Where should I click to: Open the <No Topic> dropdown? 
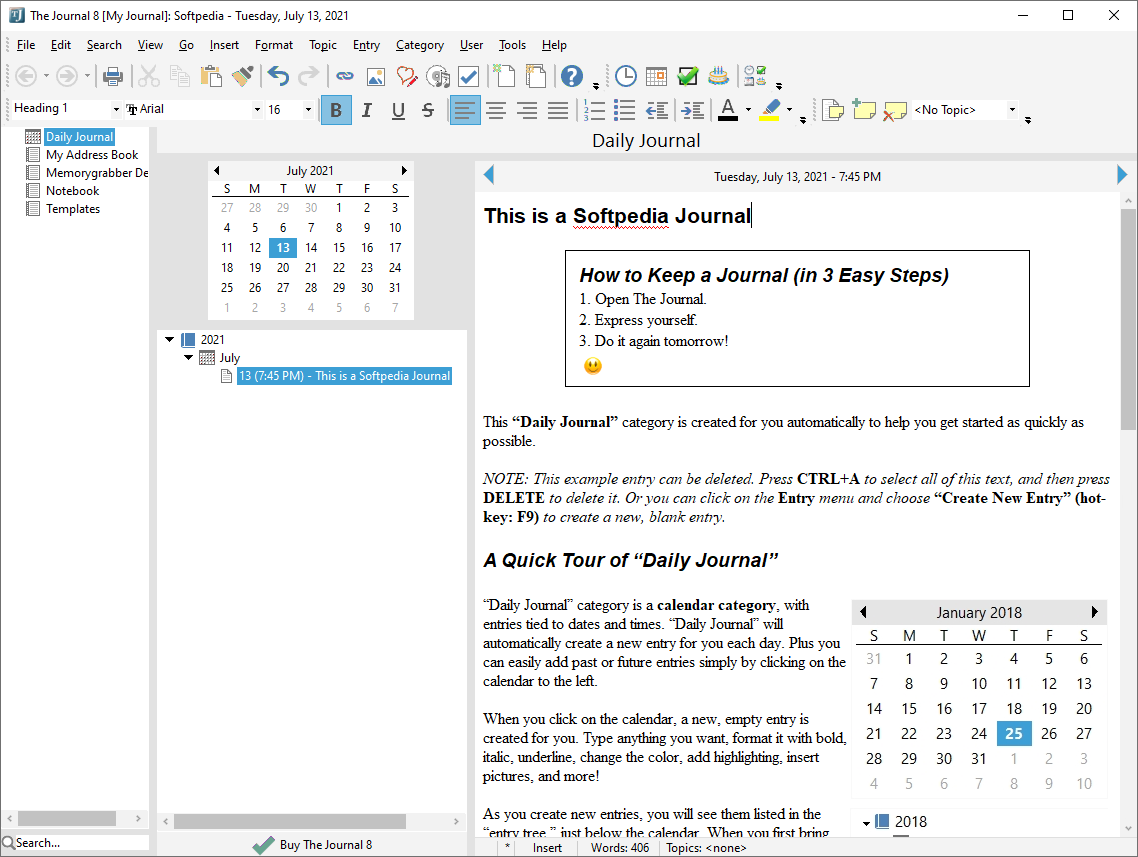[x=1012, y=110]
